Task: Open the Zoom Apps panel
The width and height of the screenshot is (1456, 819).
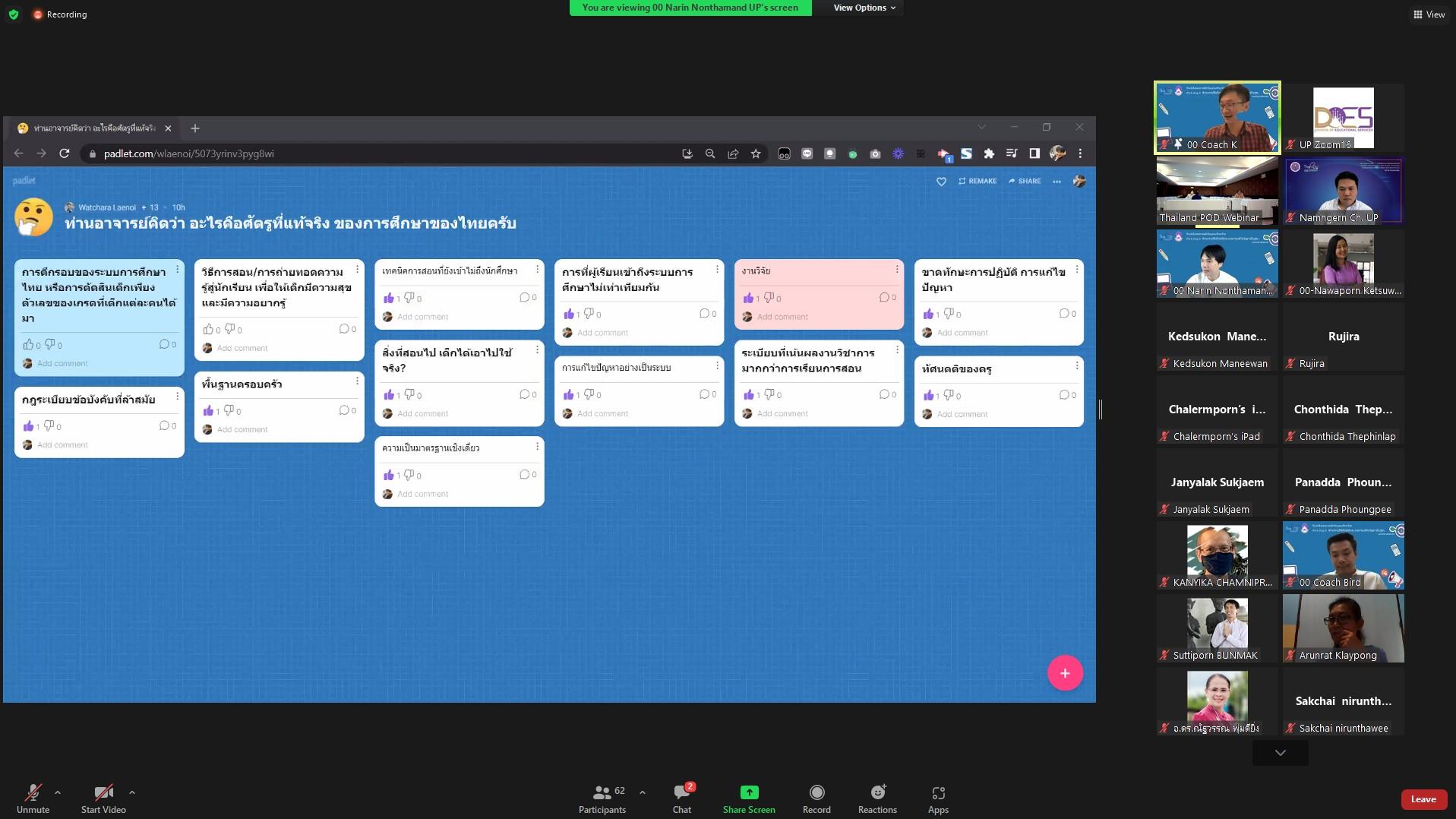Action: coord(938,798)
